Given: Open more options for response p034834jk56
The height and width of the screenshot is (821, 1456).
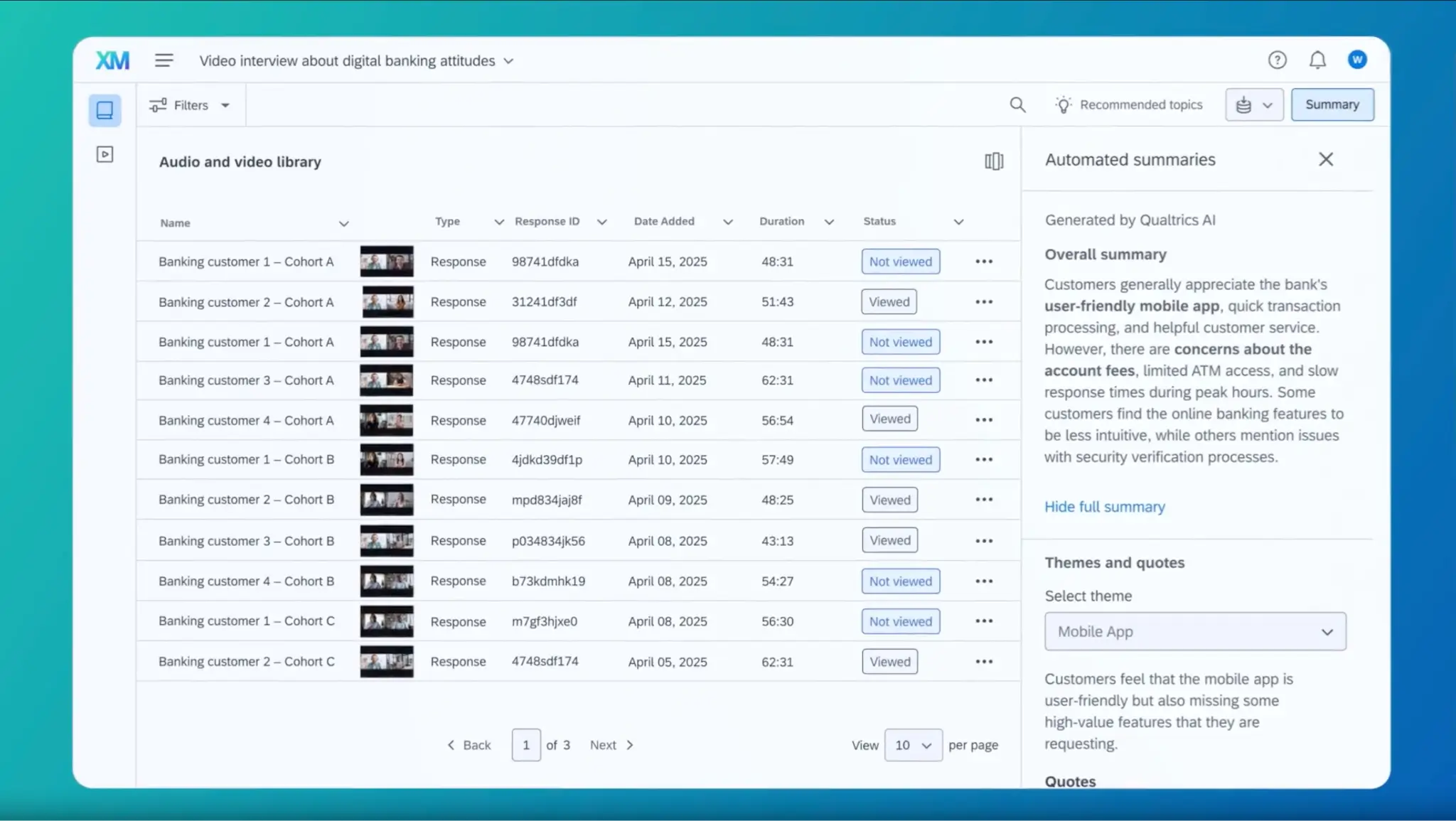Looking at the screenshot, I should coord(984,541).
